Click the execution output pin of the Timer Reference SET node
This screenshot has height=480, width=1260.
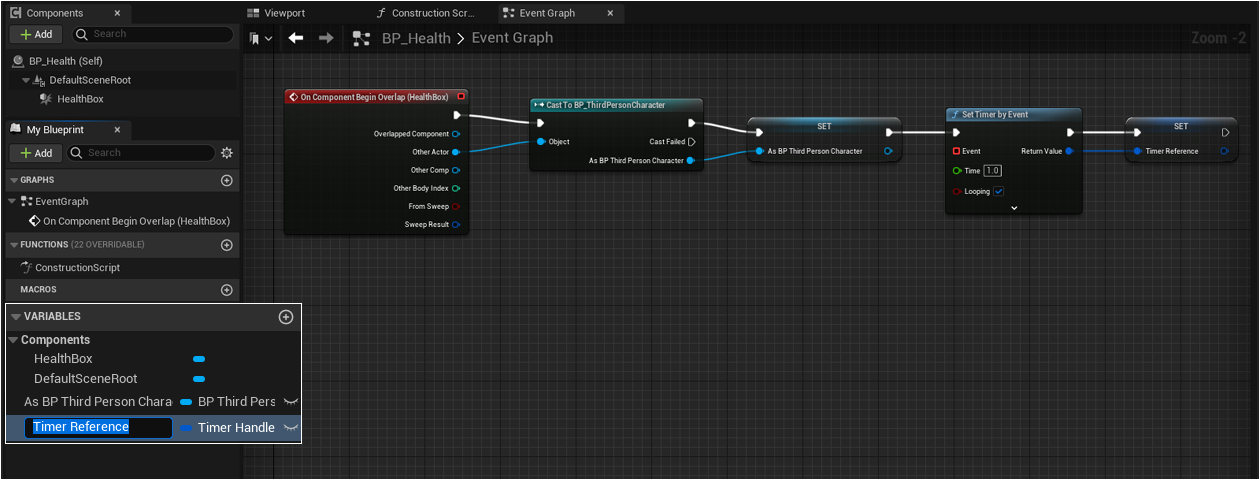[x=1226, y=132]
